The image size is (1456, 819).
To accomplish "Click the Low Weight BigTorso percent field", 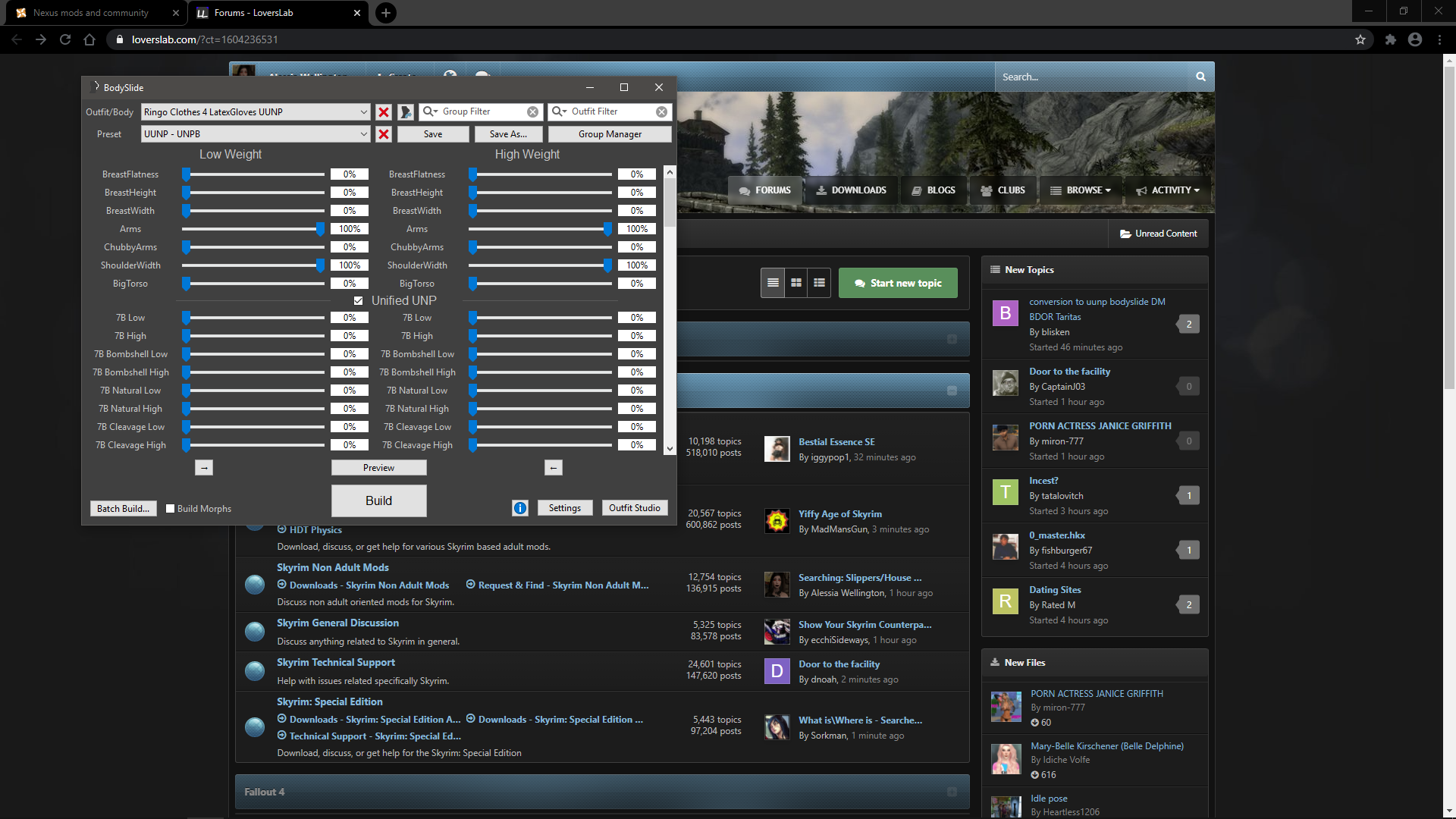I will tap(350, 284).
